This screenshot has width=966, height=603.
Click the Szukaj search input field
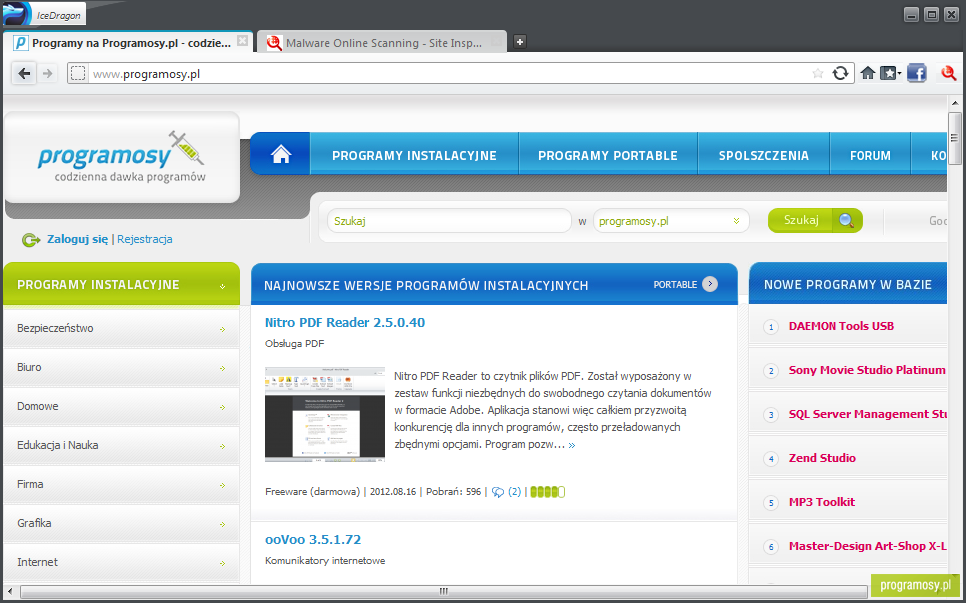tap(449, 221)
